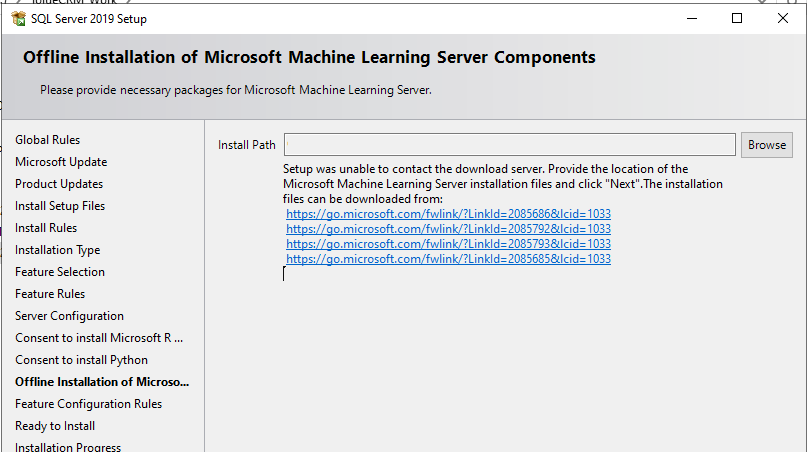The width and height of the screenshot is (810, 452).
Task: Click inside the Install Path field
Action: tap(509, 145)
